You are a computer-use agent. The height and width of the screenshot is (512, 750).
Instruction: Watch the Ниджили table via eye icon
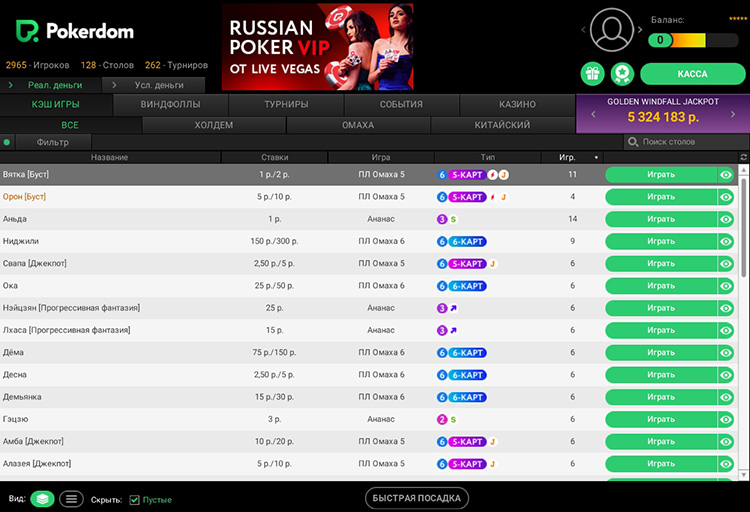point(726,242)
